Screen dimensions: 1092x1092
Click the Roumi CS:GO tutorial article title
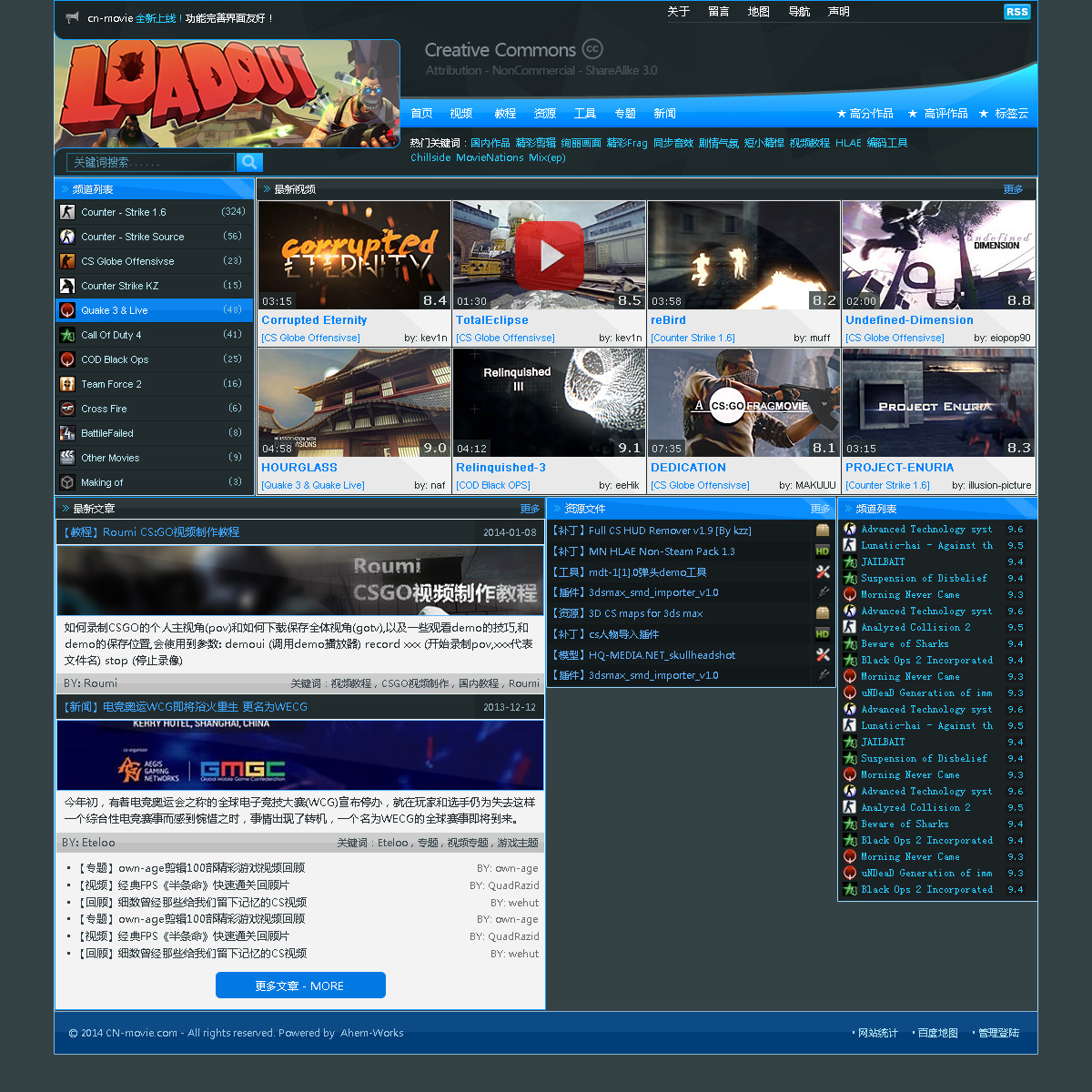click(151, 532)
